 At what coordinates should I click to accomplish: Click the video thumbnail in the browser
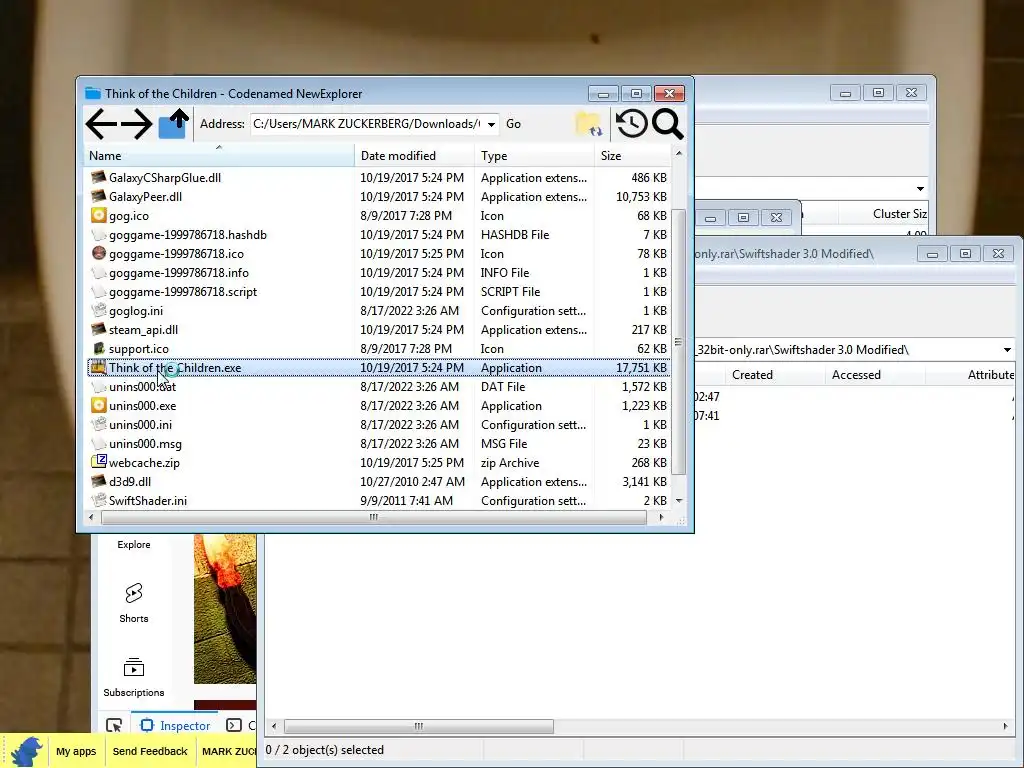(225, 609)
